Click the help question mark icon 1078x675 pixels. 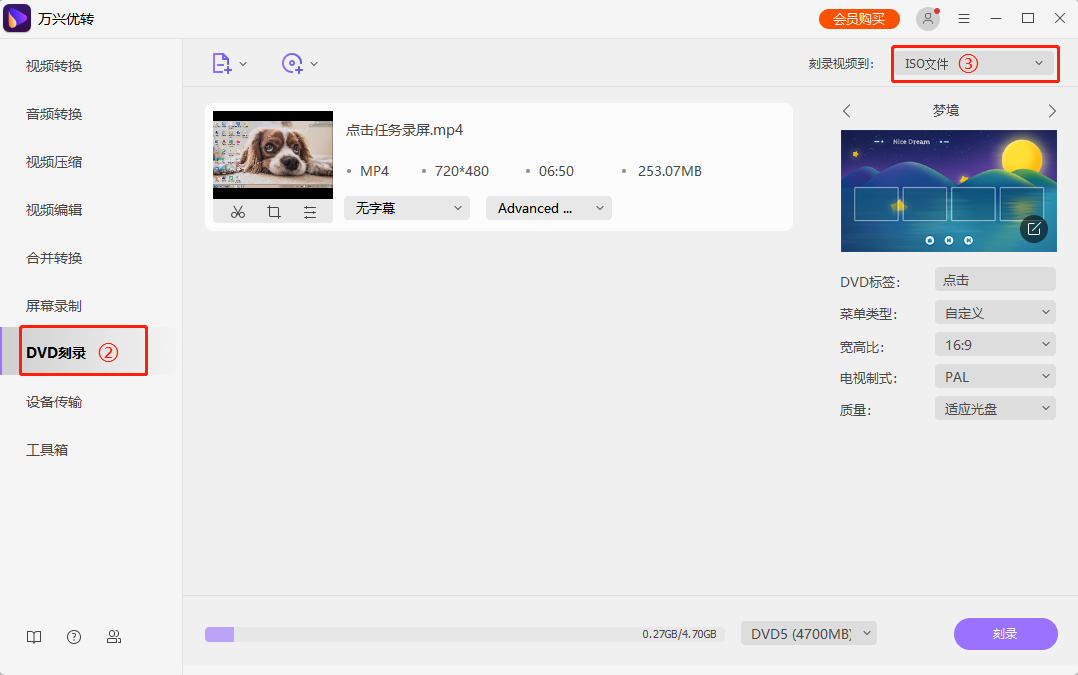click(x=73, y=636)
